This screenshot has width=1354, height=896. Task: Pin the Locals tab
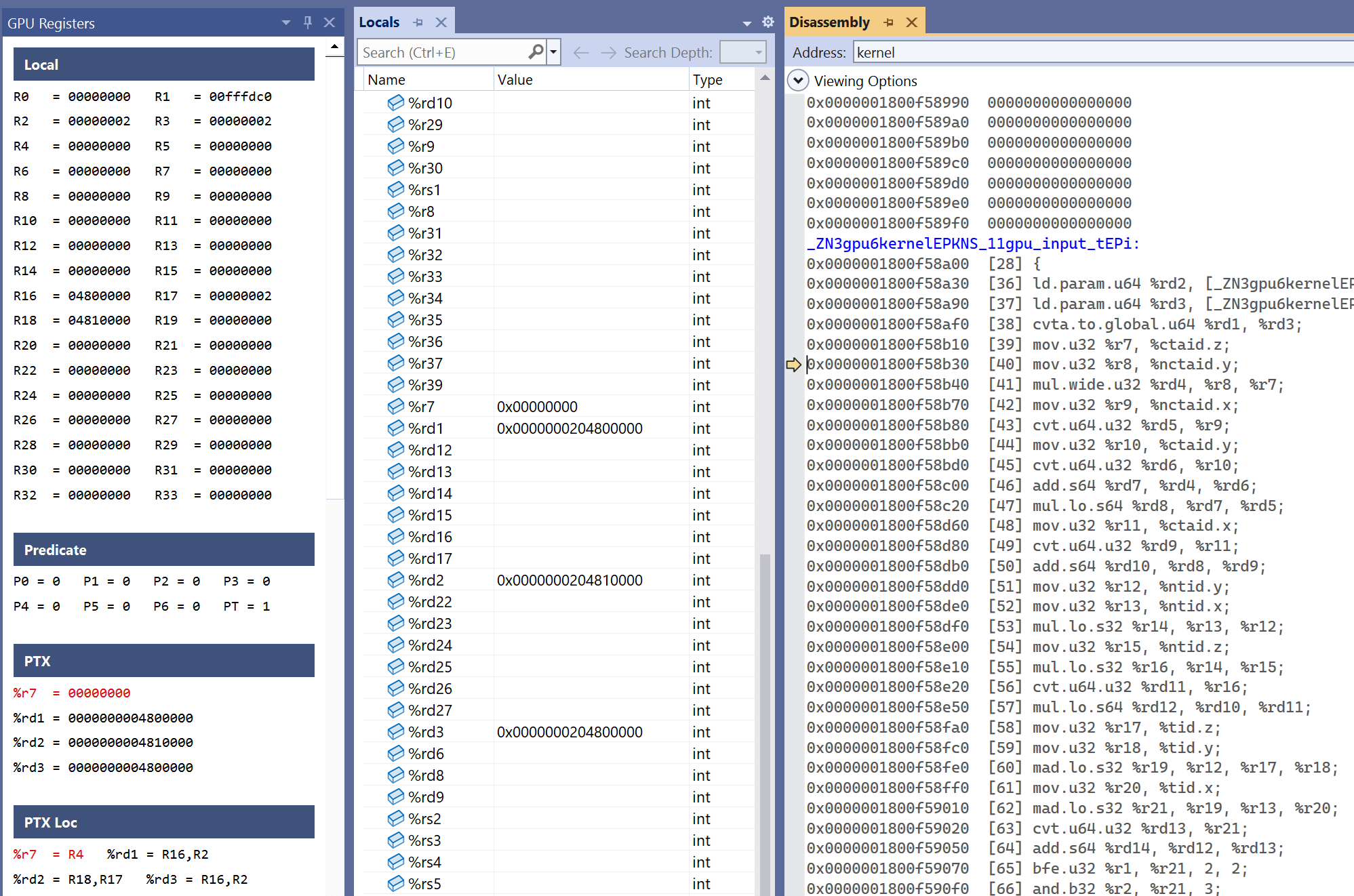point(418,22)
